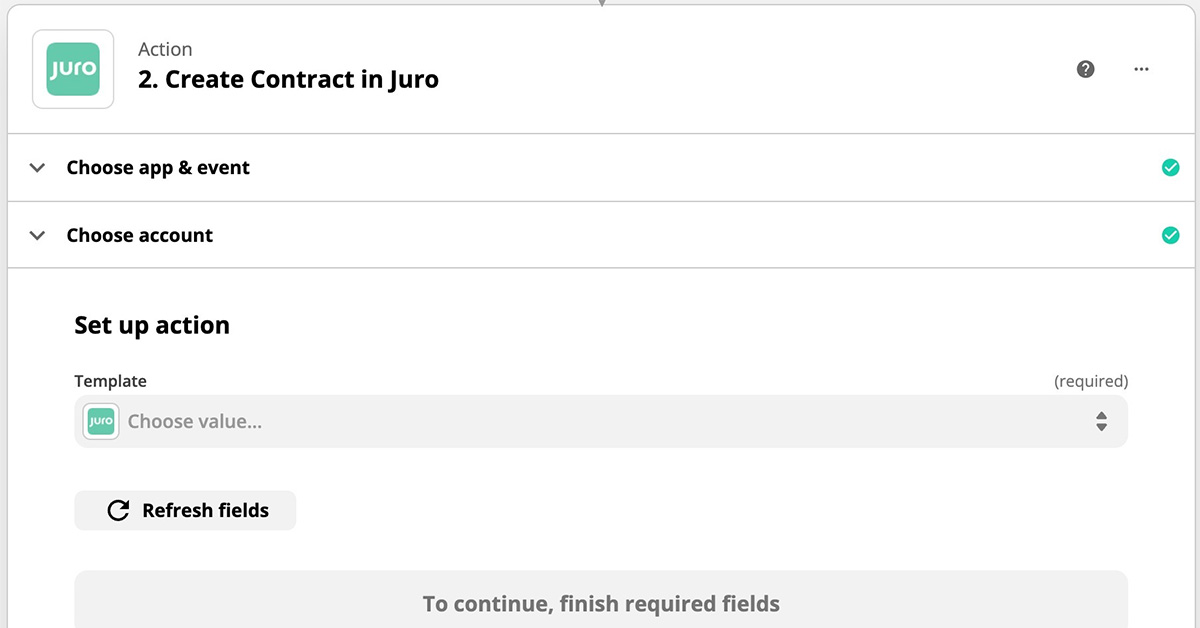Click the connector arrow above the action step
This screenshot has width=1200, height=628.
pos(601,3)
